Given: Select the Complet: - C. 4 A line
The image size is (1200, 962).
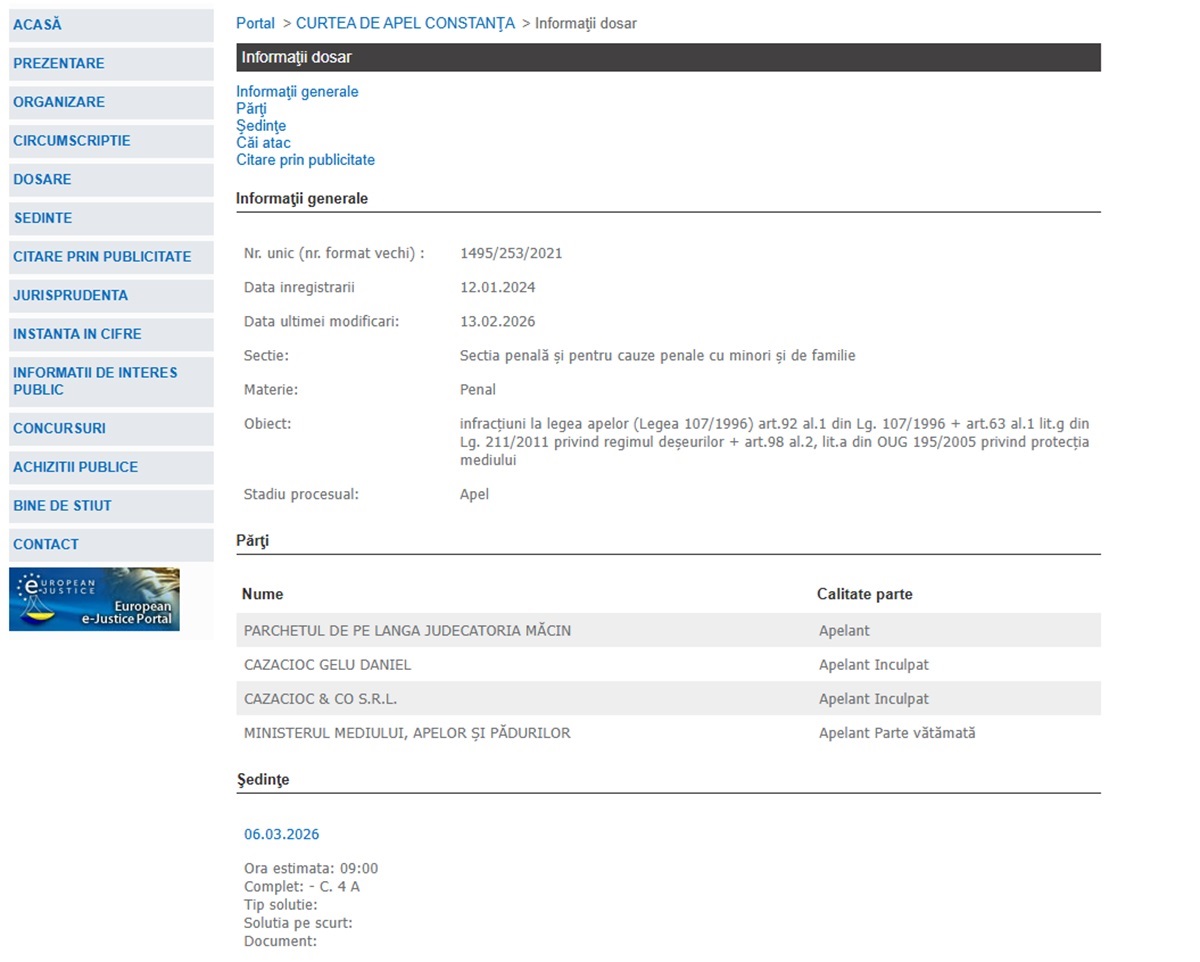Looking at the screenshot, I should pos(302,887).
